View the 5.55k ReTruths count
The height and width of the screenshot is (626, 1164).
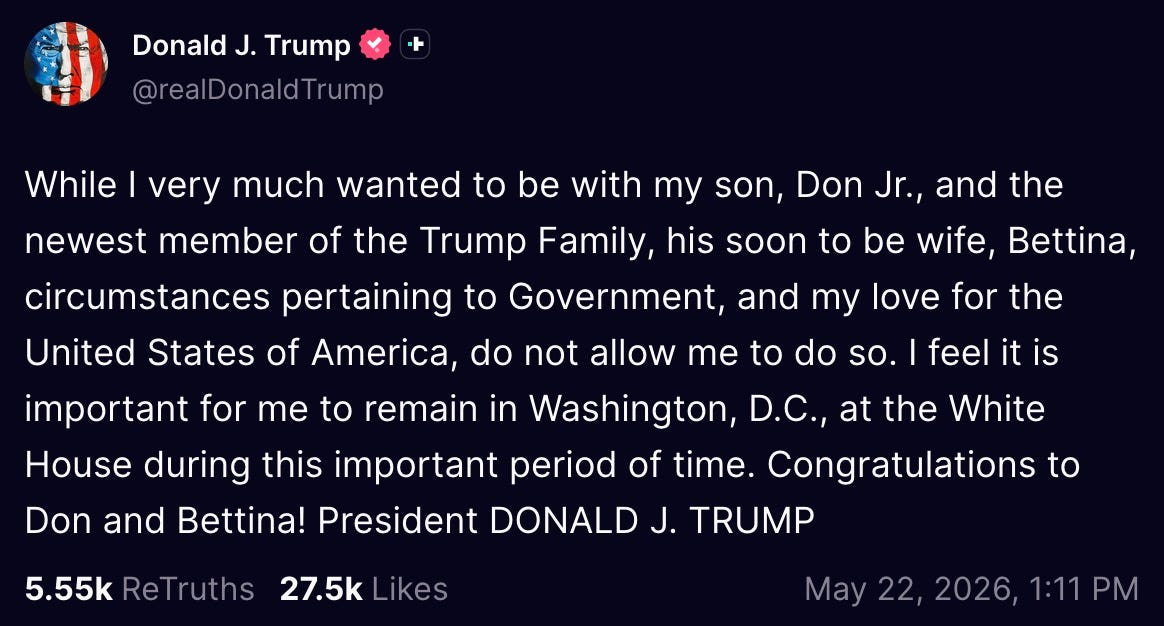[x=68, y=589]
